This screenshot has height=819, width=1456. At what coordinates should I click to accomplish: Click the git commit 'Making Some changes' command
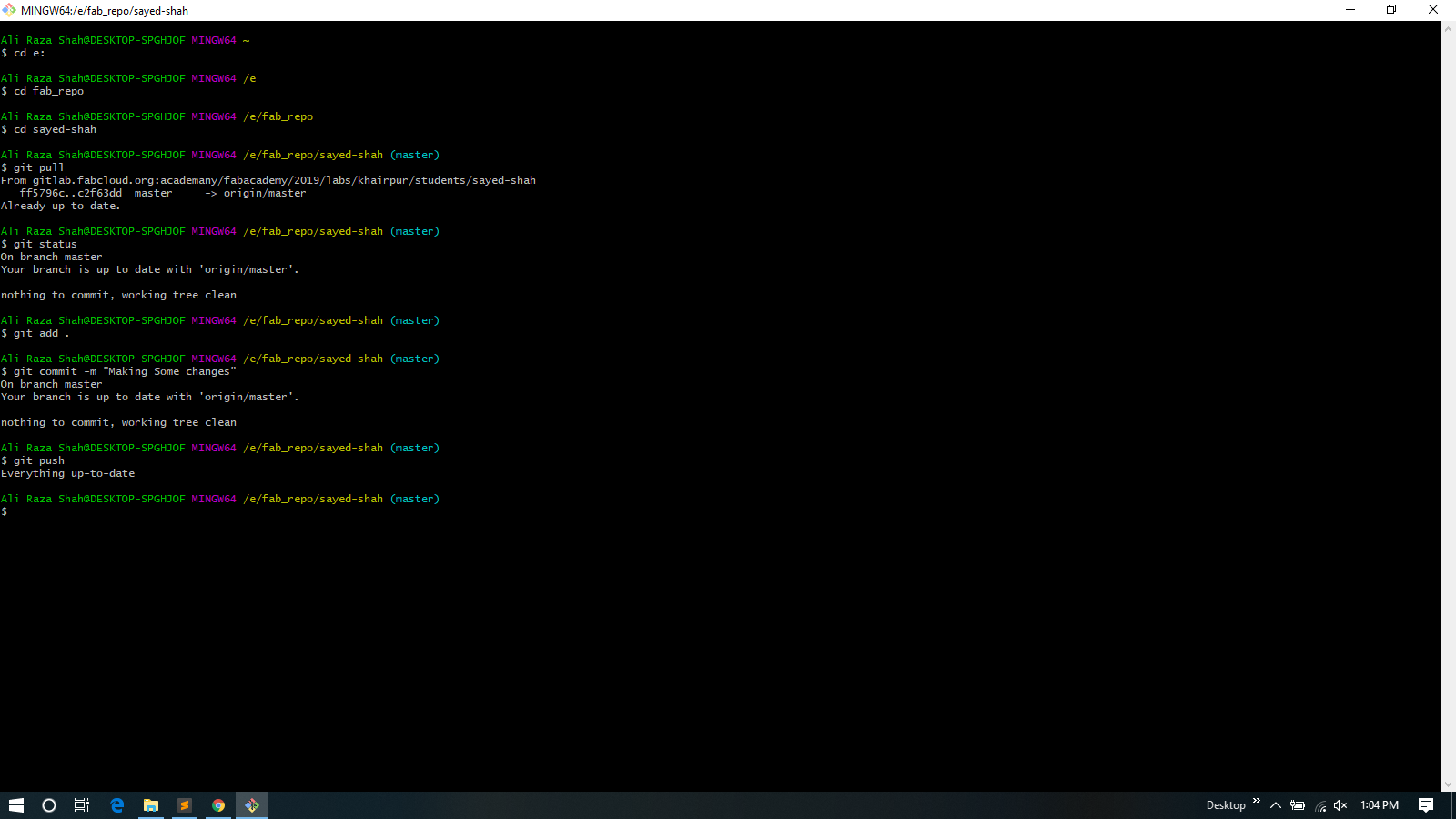(x=118, y=371)
